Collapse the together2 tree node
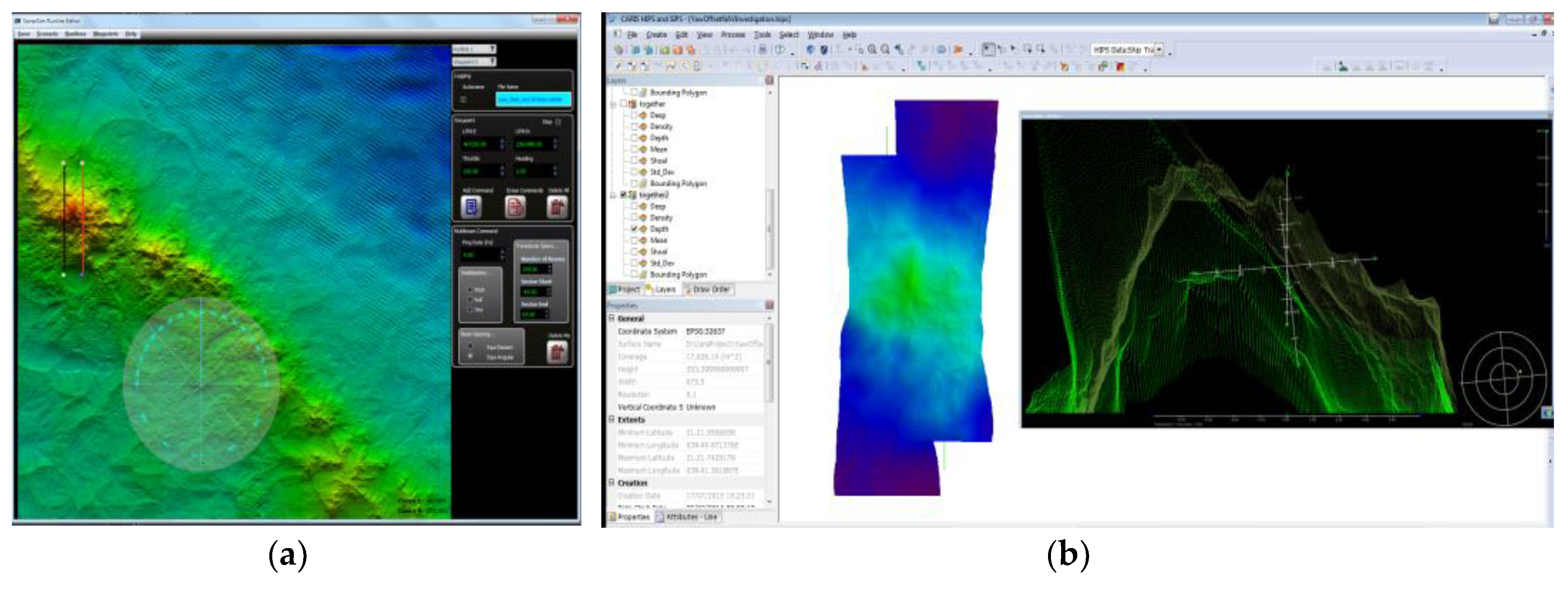 pos(614,195)
